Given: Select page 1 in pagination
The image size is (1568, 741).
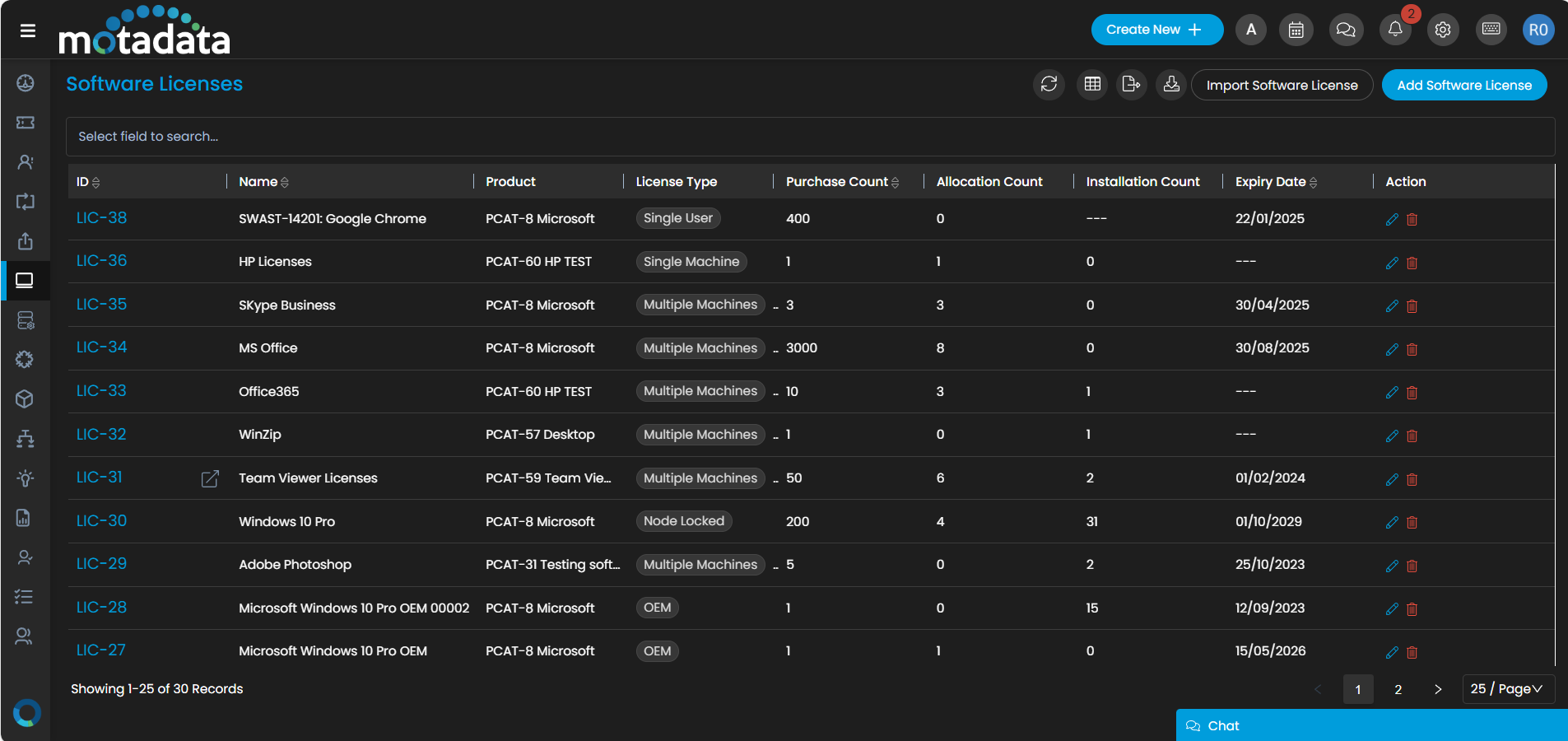Looking at the screenshot, I should coord(1358,689).
